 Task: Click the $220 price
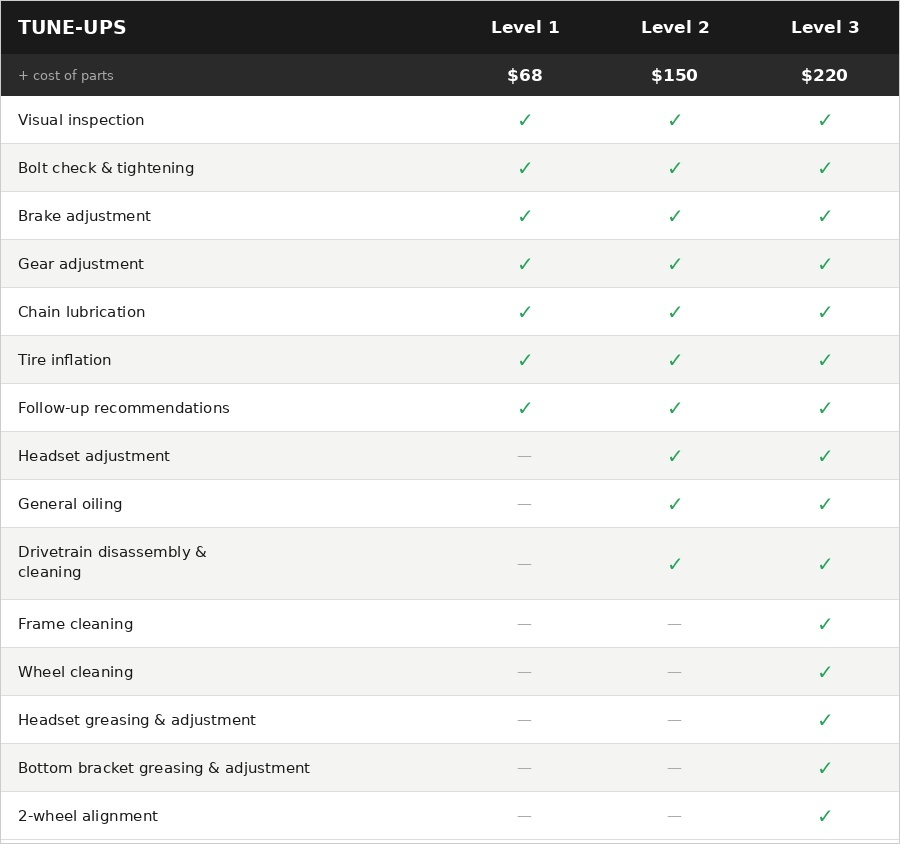coord(825,76)
